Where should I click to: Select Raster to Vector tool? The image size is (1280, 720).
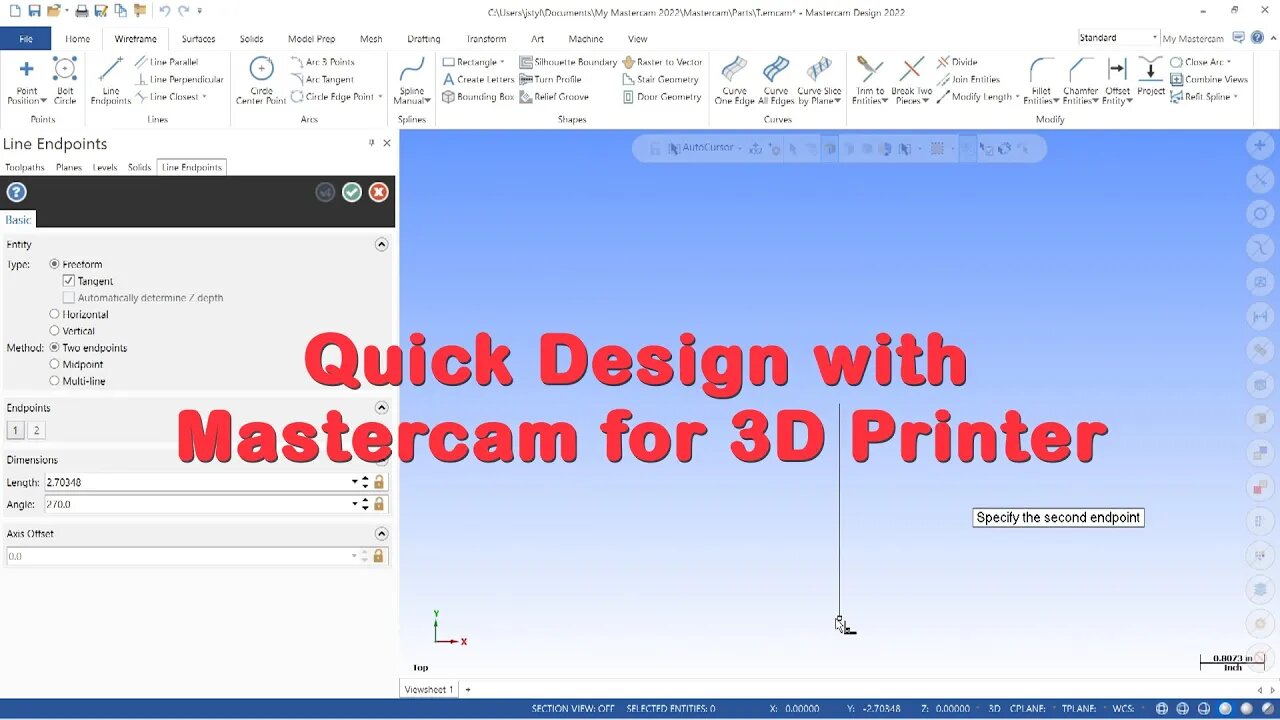tap(662, 62)
